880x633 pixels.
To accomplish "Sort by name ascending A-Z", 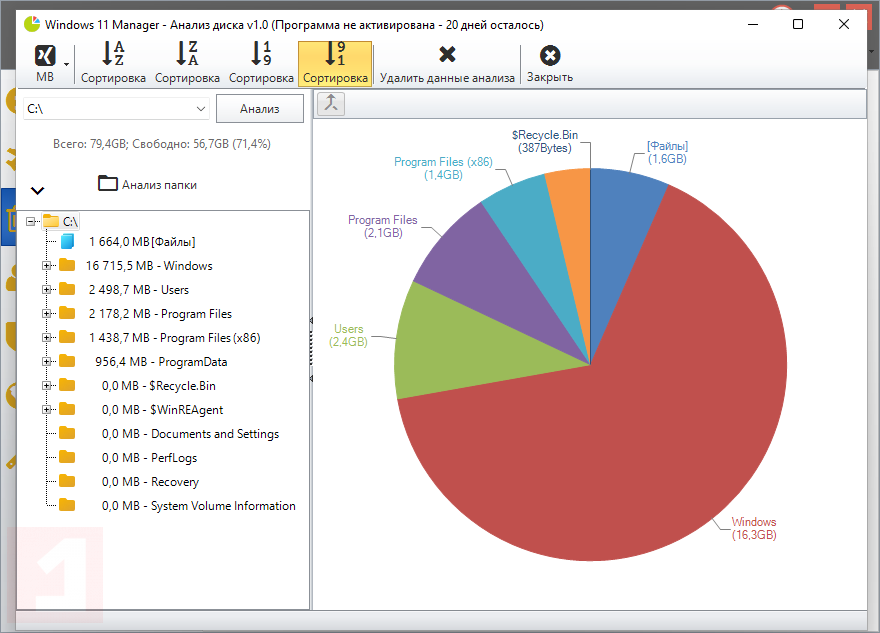I will [113, 62].
